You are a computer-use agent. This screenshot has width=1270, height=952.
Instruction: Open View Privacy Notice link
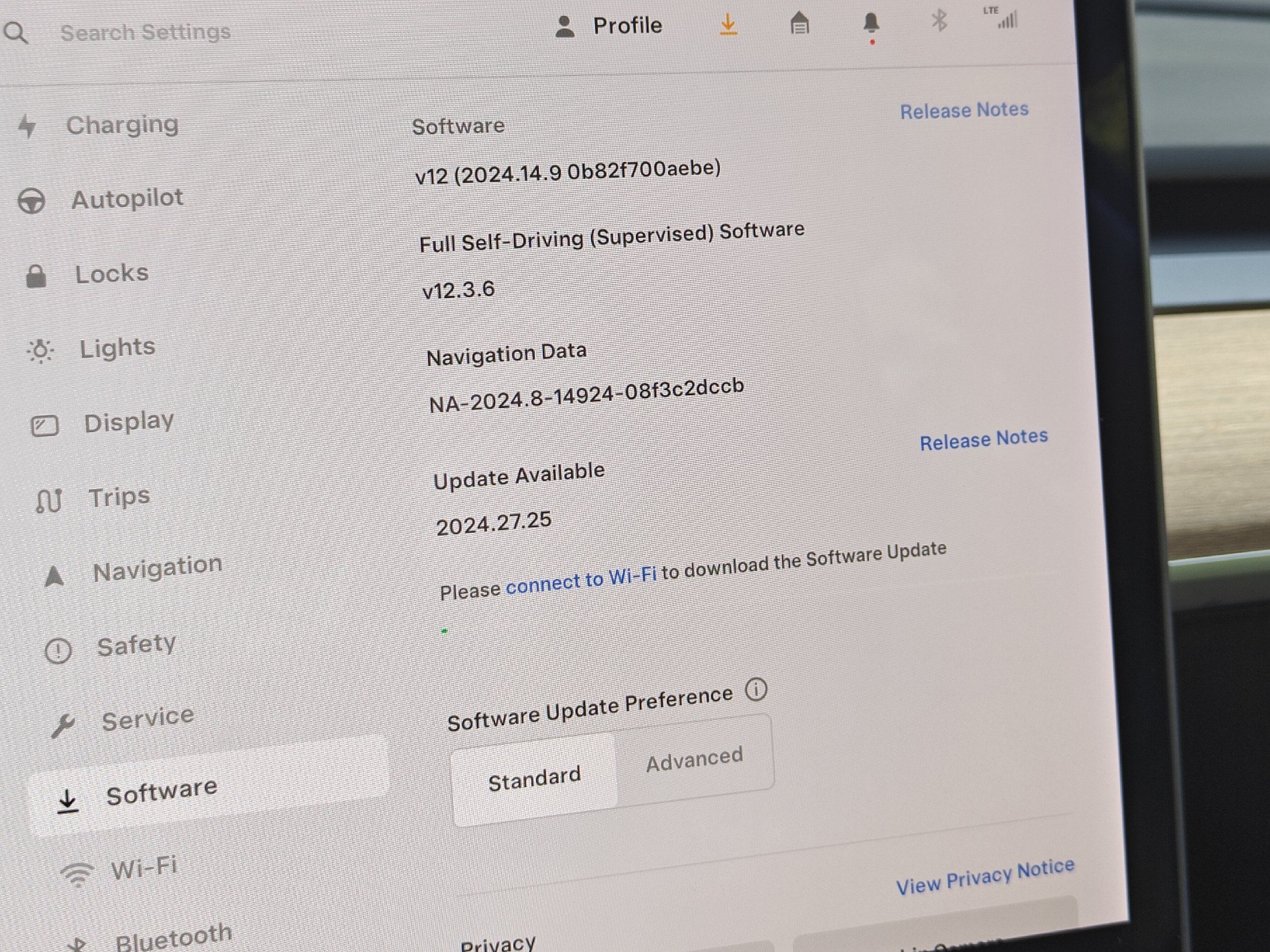point(985,876)
